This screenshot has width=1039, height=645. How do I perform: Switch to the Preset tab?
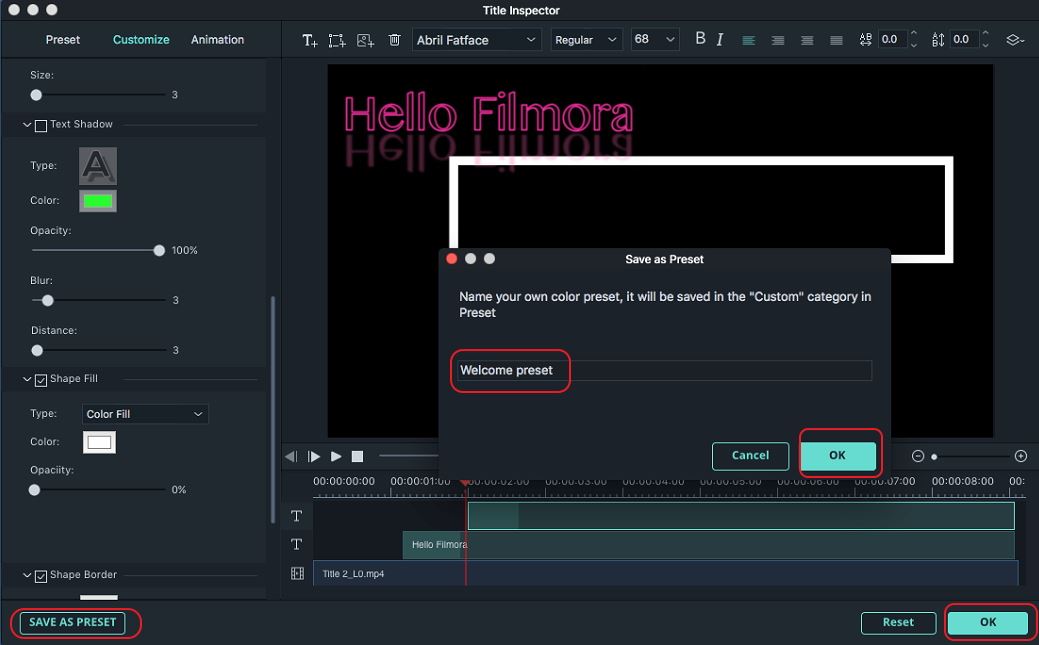pyautogui.click(x=62, y=40)
